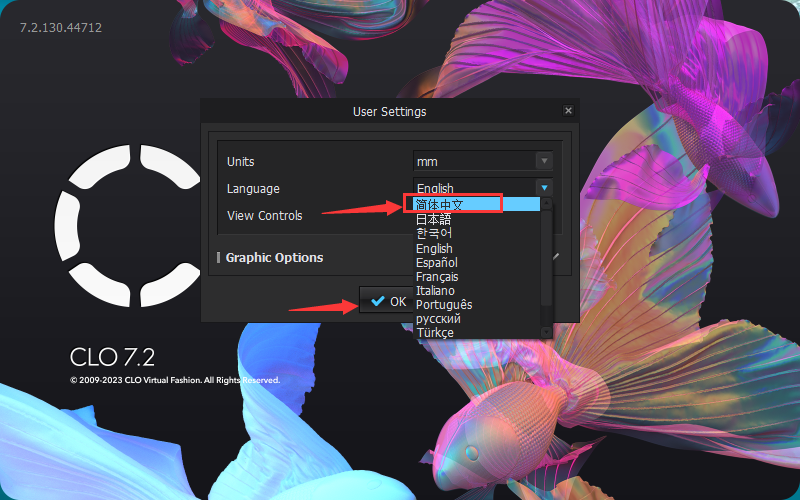Image resolution: width=800 pixels, height=500 pixels.
Task: Click the User Settings title text
Action: [389, 112]
